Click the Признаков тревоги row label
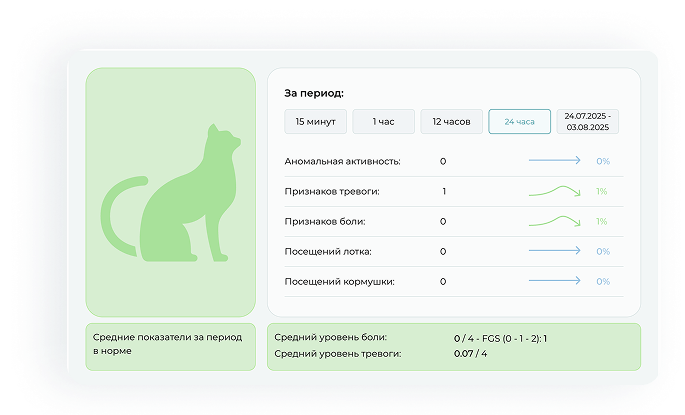Viewport: 685px width, 415px height. (332, 191)
